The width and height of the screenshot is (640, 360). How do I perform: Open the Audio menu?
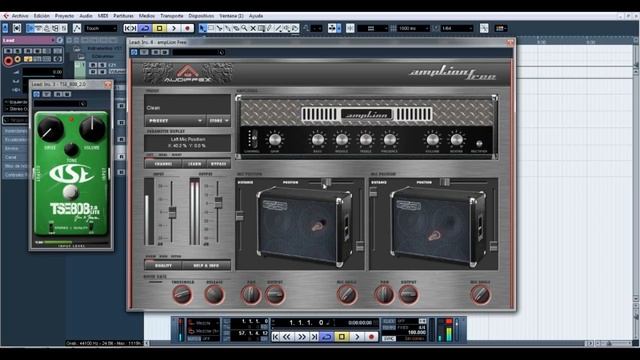[x=86, y=16]
